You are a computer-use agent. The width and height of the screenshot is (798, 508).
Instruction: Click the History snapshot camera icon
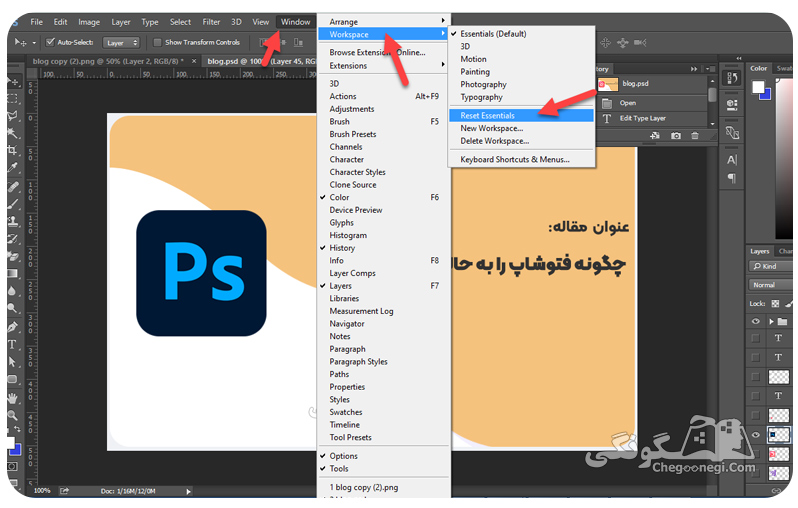click(676, 135)
